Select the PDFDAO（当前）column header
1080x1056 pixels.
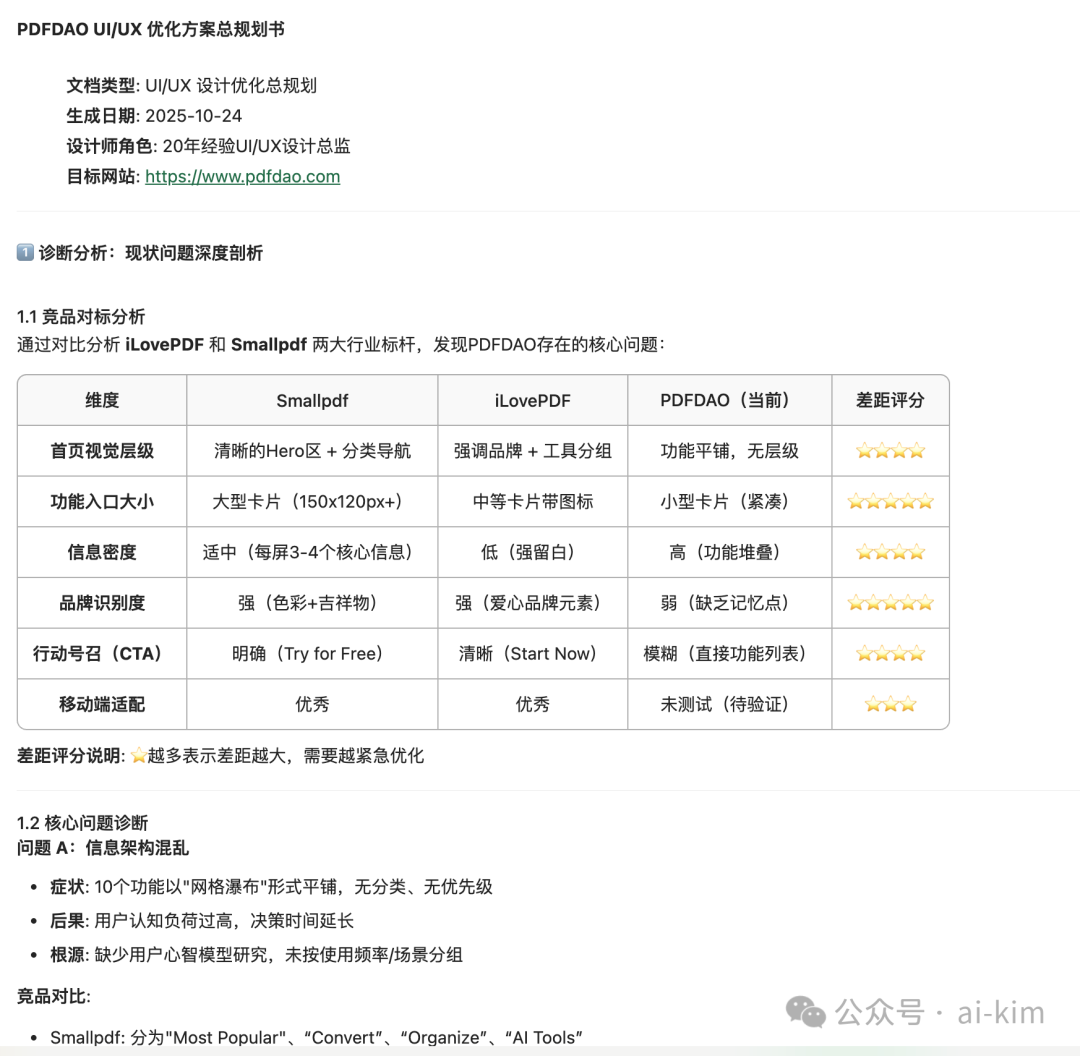730,400
